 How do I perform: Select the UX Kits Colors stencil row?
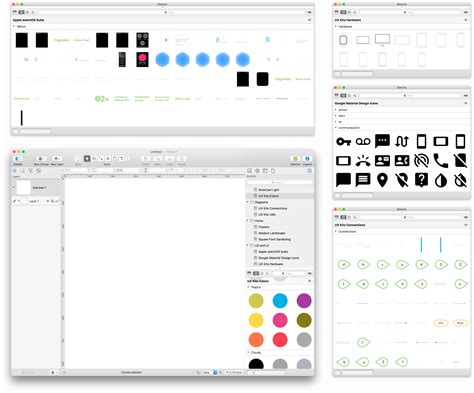pos(280,196)
